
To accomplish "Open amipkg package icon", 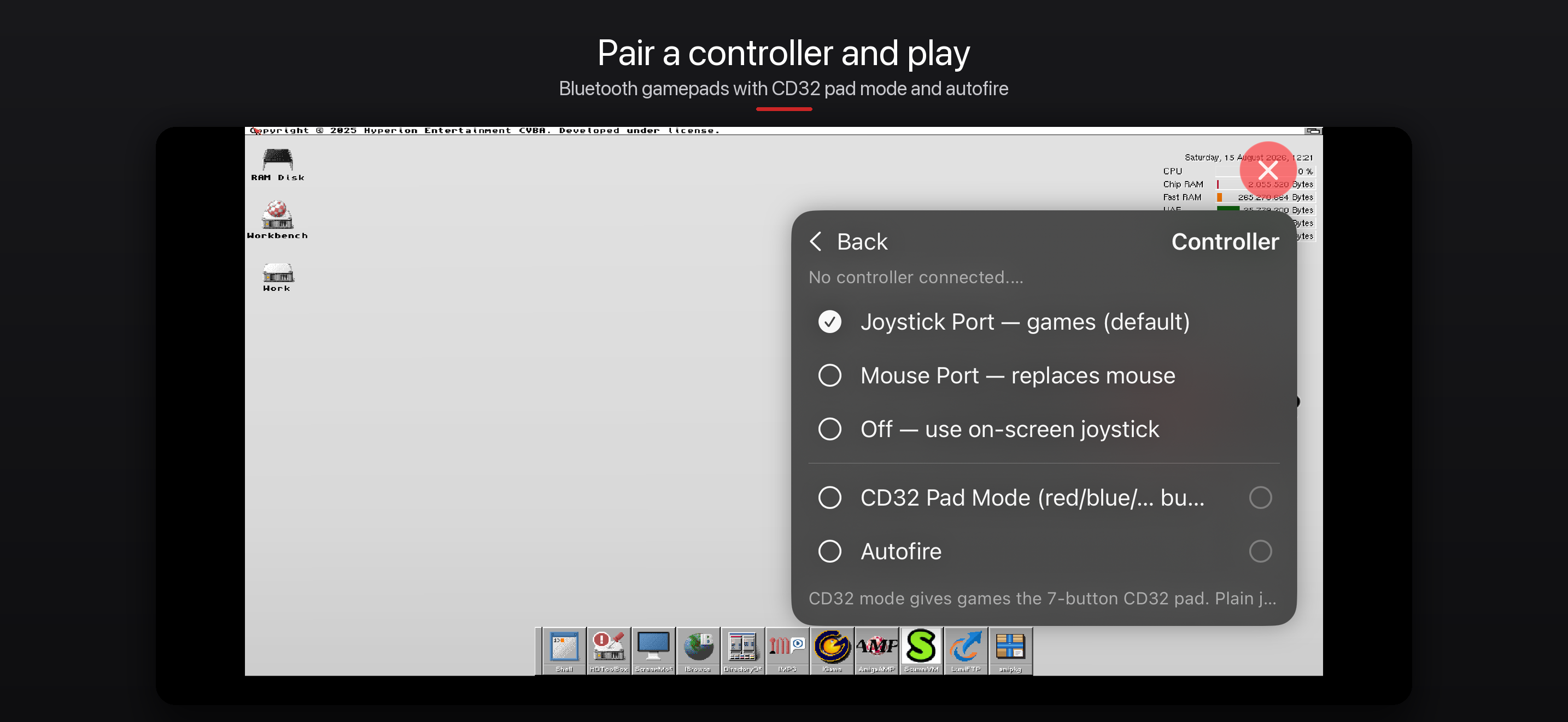I will (1010, 651).
